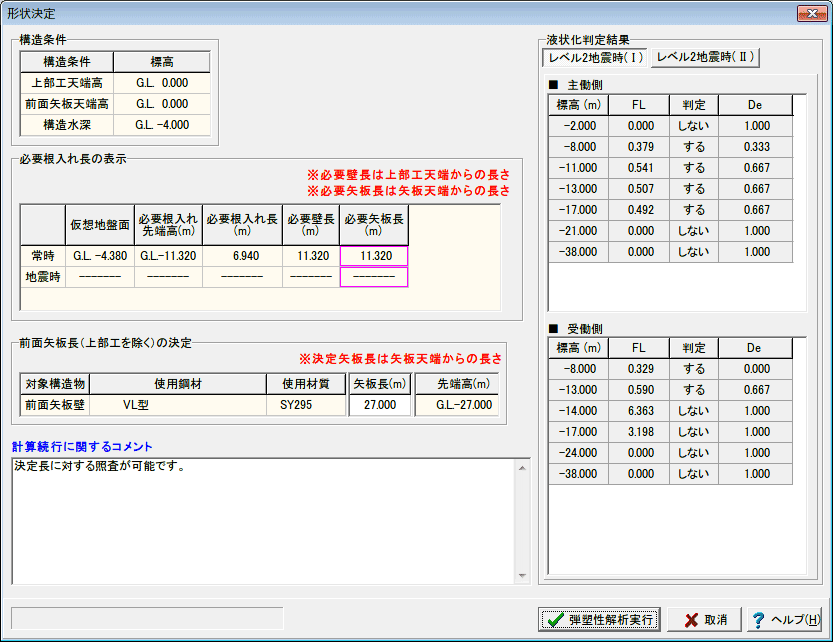833x642 pixels.
Task: Click the empty status field at bottom left
Action: (x=147, y=619)
